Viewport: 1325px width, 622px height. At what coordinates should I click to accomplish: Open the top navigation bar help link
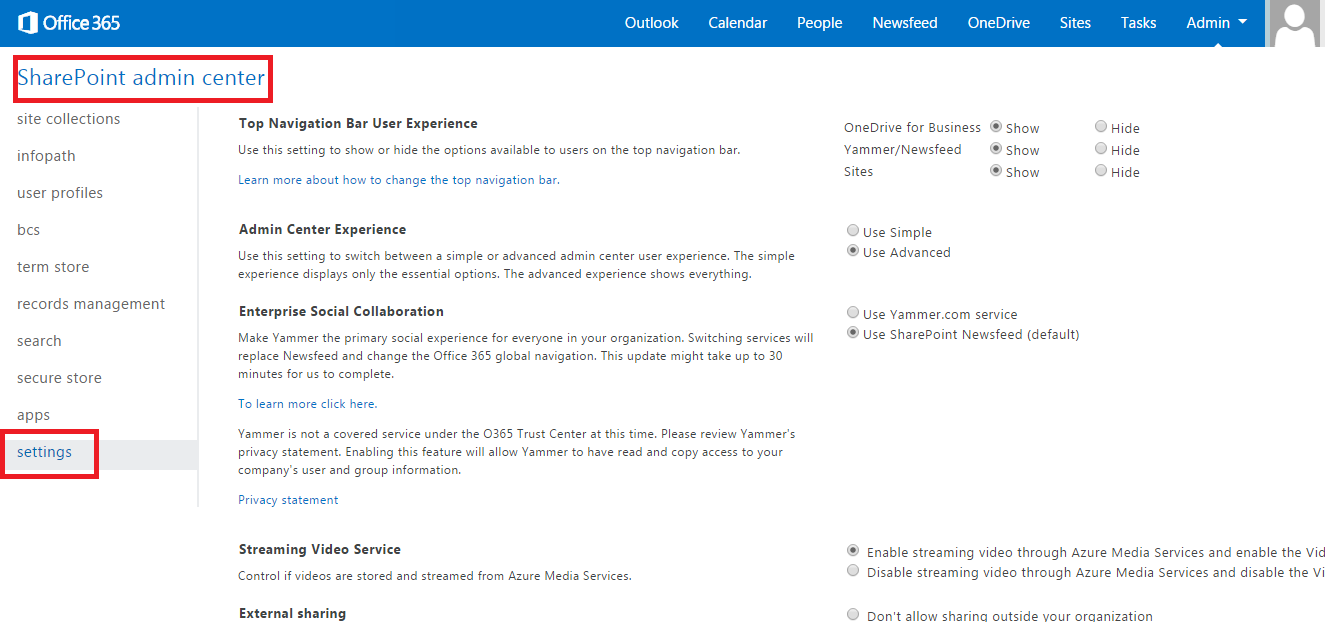pos(398,180)
